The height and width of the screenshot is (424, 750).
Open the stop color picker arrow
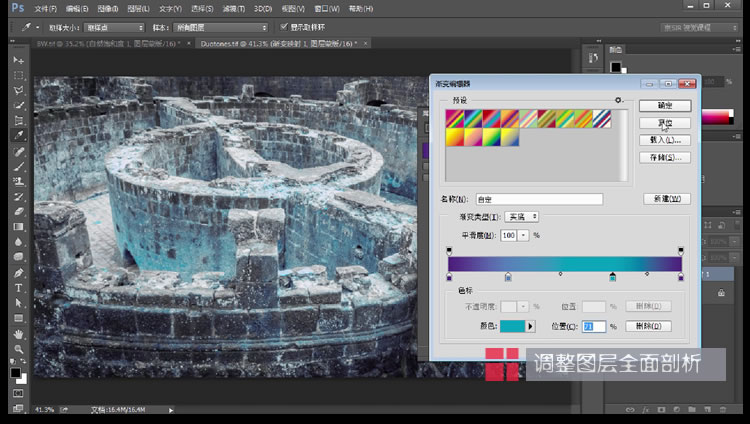[530, 326]
